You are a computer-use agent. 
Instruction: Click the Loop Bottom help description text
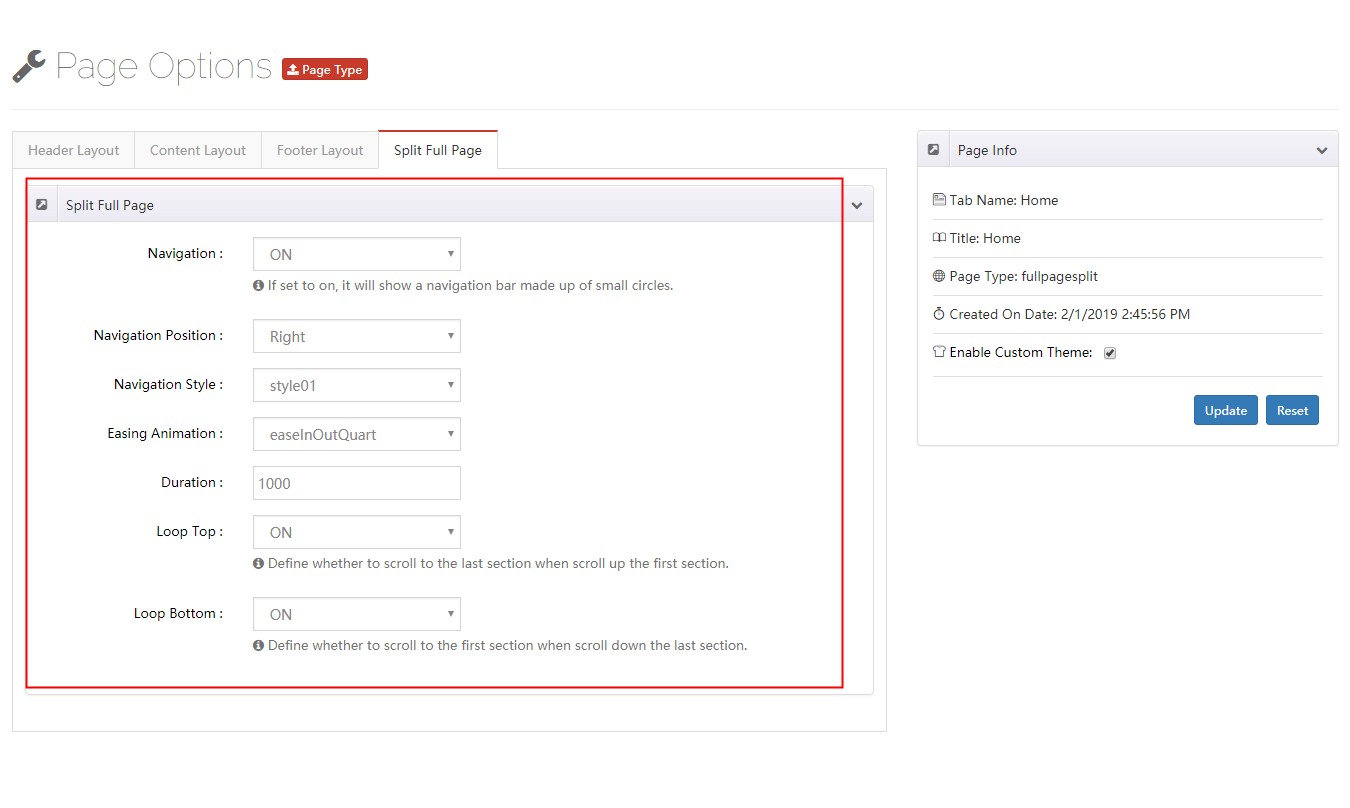tap(508, 645)
